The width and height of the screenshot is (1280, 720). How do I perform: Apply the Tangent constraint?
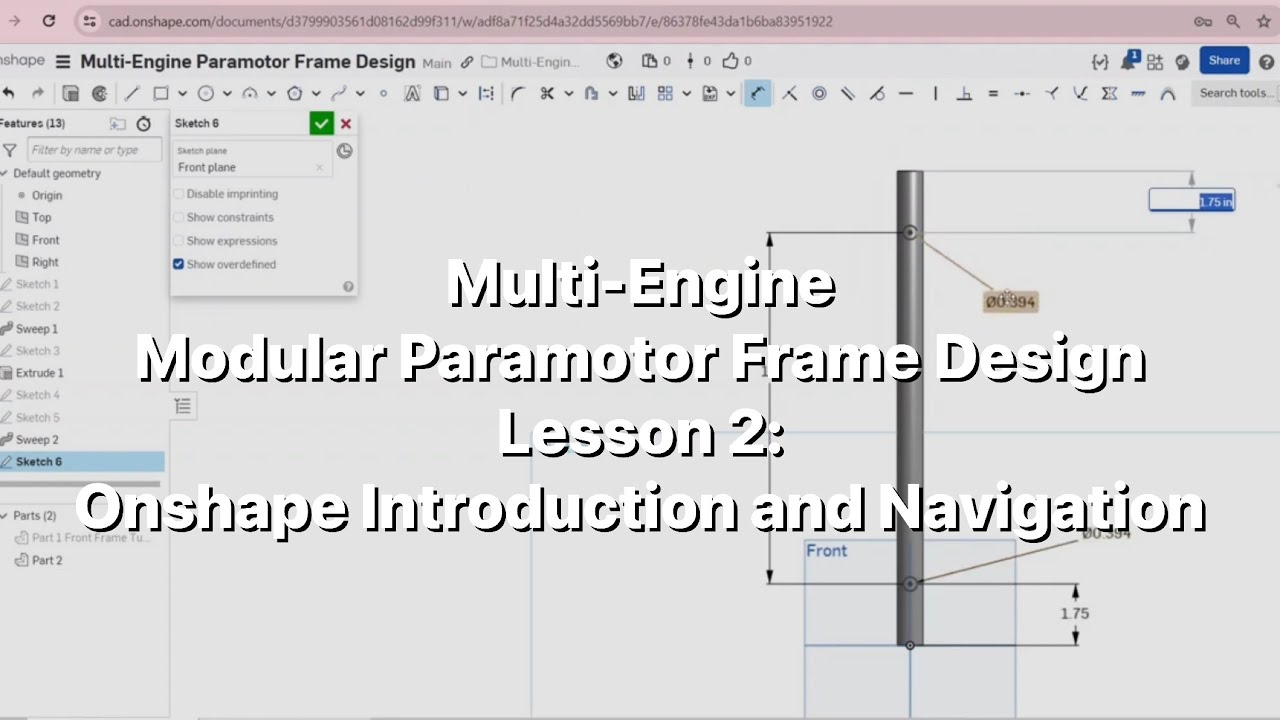877,93
